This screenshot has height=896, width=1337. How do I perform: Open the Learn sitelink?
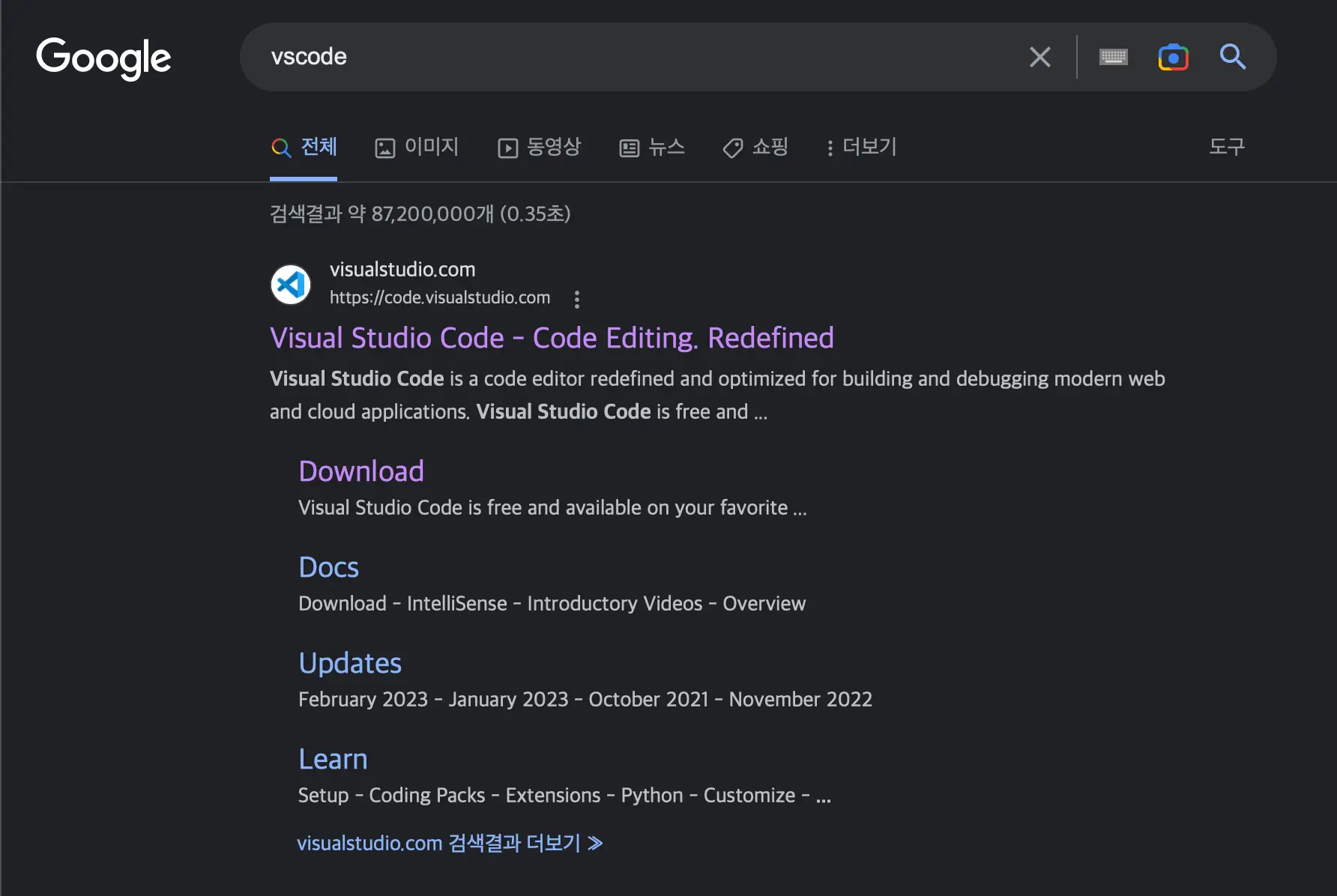pos(333,759)
